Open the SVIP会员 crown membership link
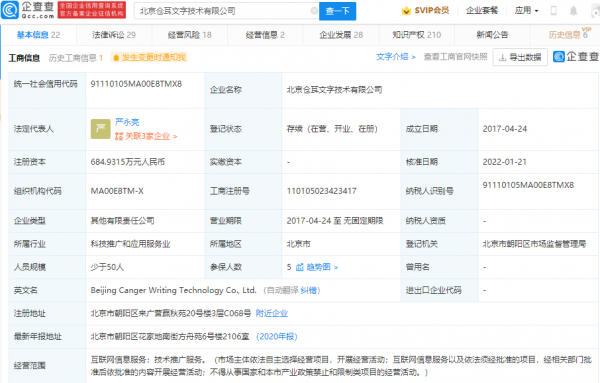Image resolution: width=600 pixels, height=383 pixels. point(426,11)
